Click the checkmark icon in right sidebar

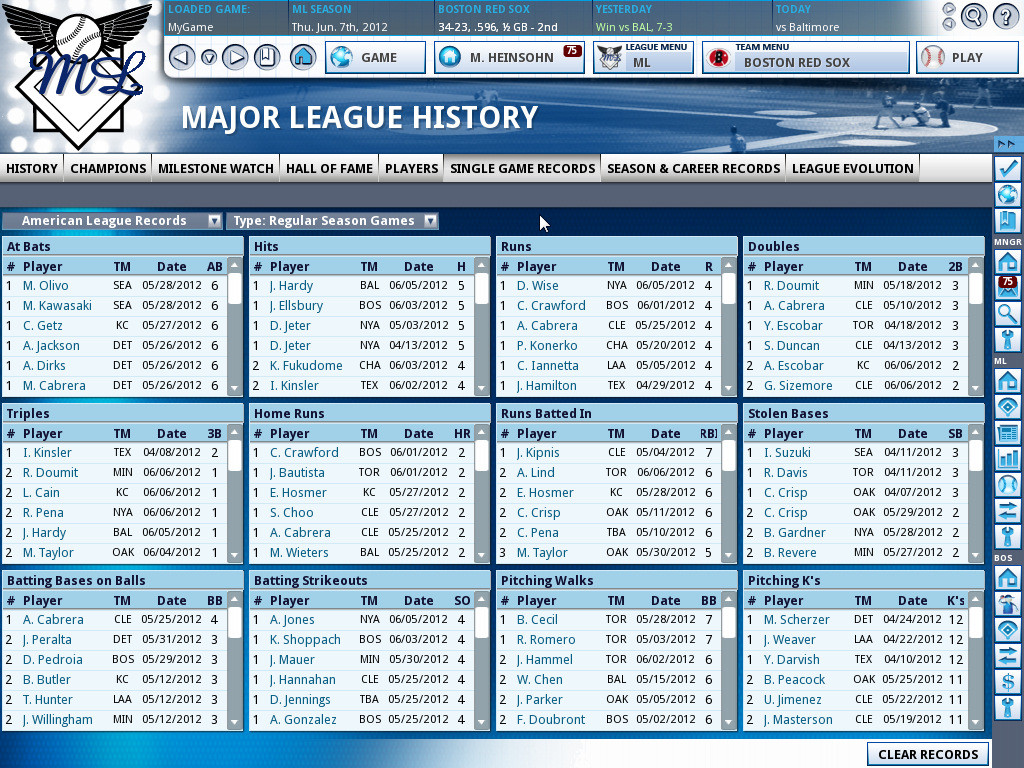[1008, 168]
